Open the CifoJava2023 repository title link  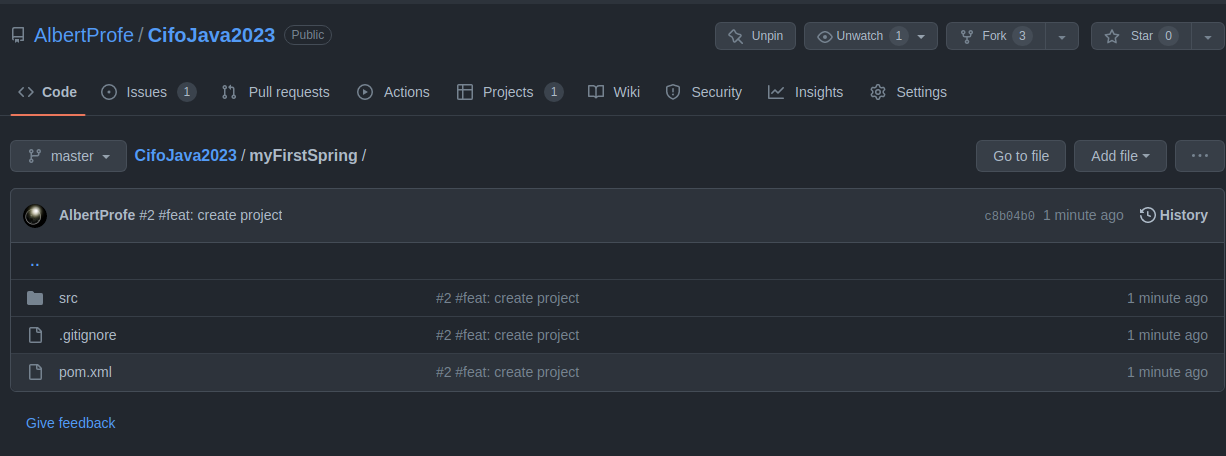211,35
